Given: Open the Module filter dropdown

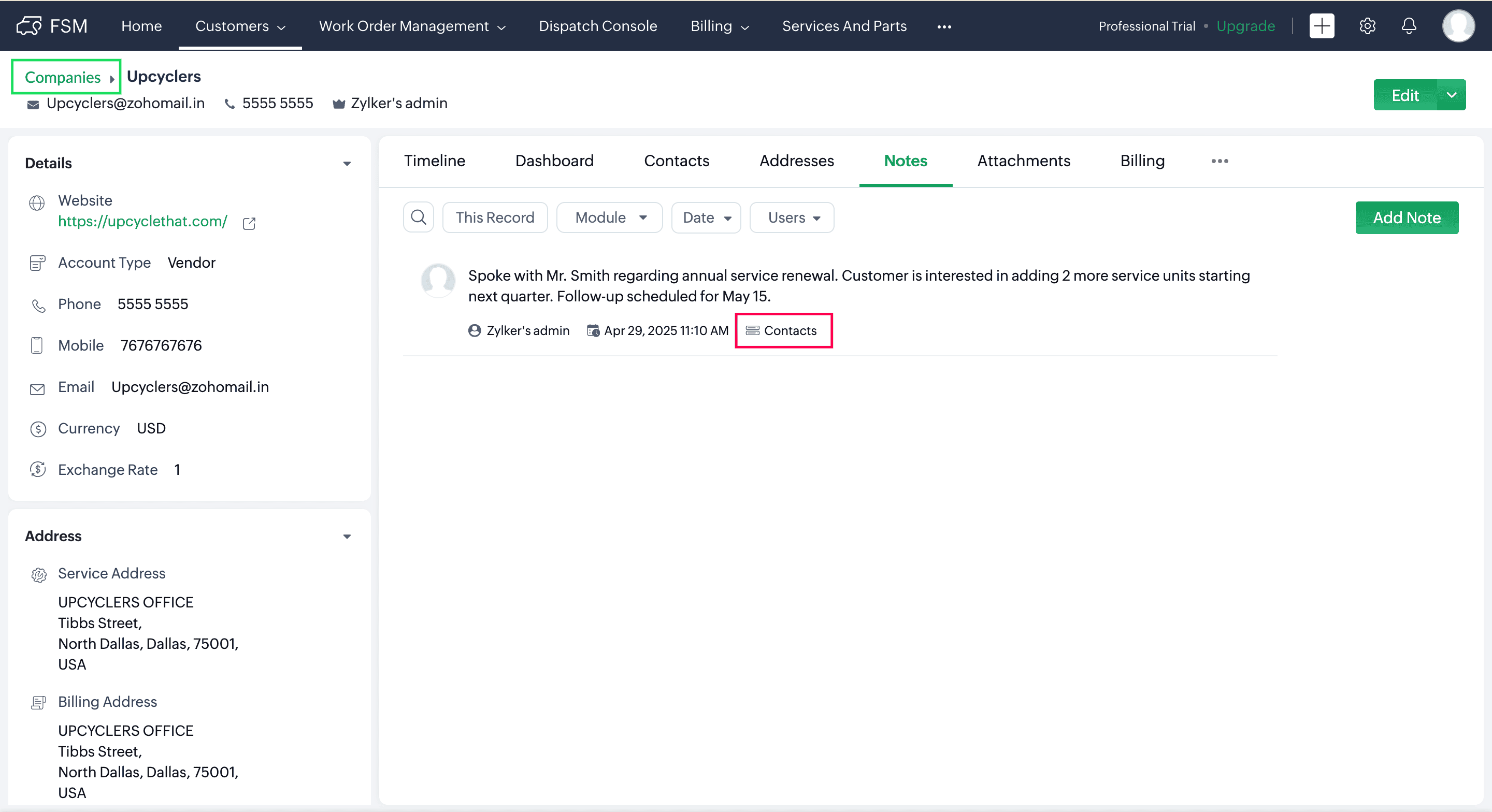Looking at the screenshot, I should (x=609, y=218).
